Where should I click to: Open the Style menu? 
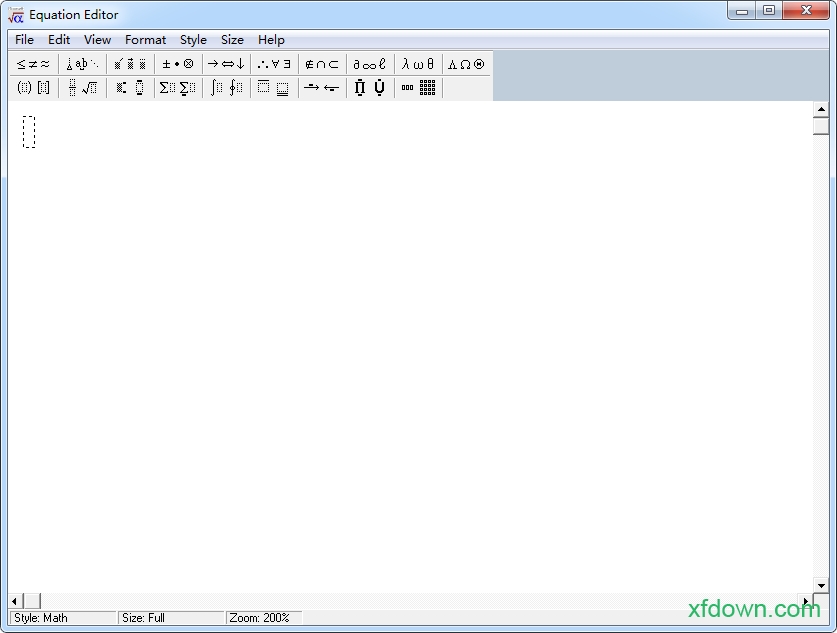pyautogui.click(x=193, y=40)
